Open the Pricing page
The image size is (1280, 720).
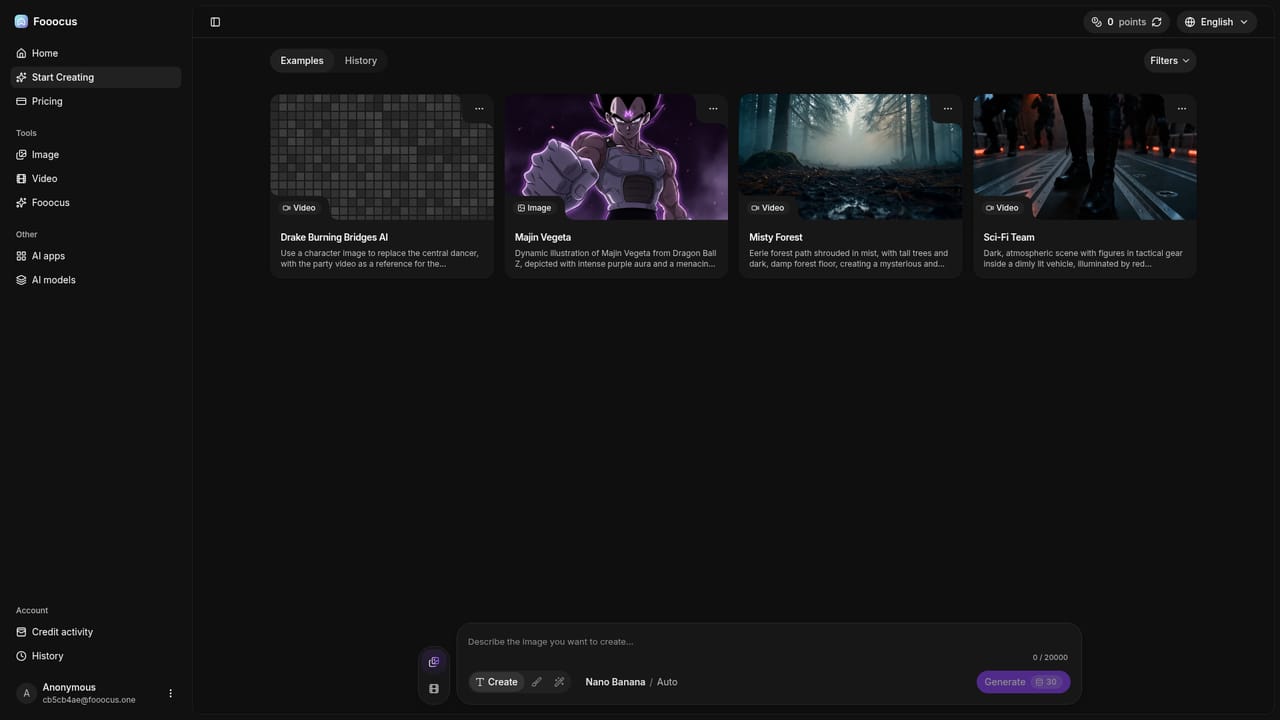(x=96, y=101)
